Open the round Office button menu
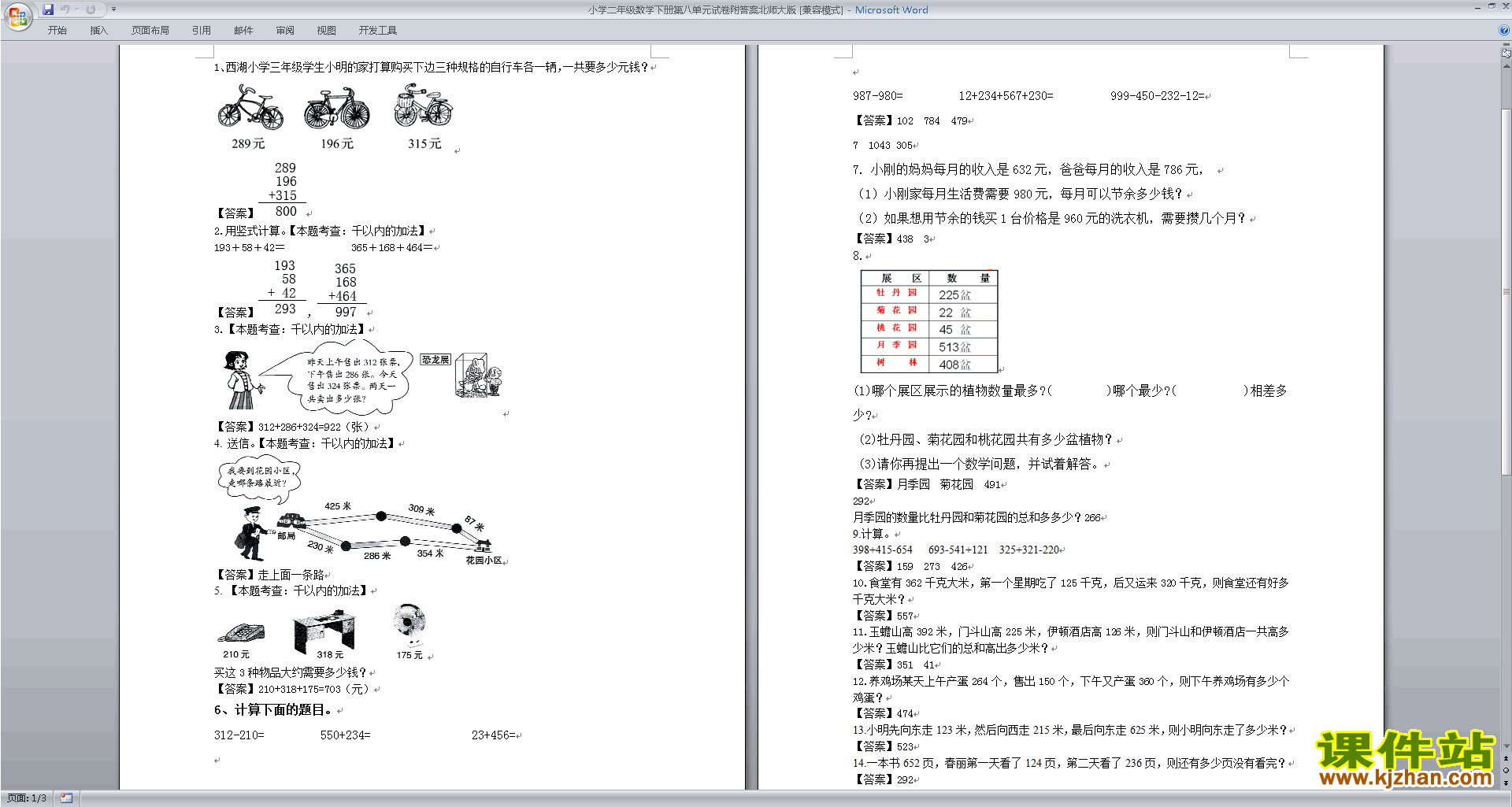The height and width of the screenshot is (807, 1512). pos(17,16)
